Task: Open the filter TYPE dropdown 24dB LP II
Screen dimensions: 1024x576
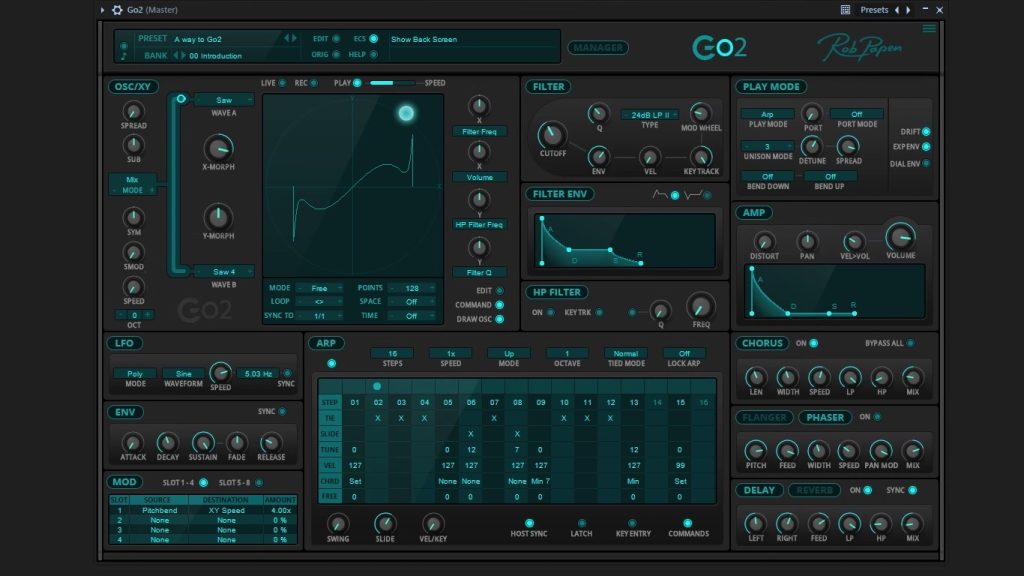Action: pyautogui.click(x=650, y=115)
